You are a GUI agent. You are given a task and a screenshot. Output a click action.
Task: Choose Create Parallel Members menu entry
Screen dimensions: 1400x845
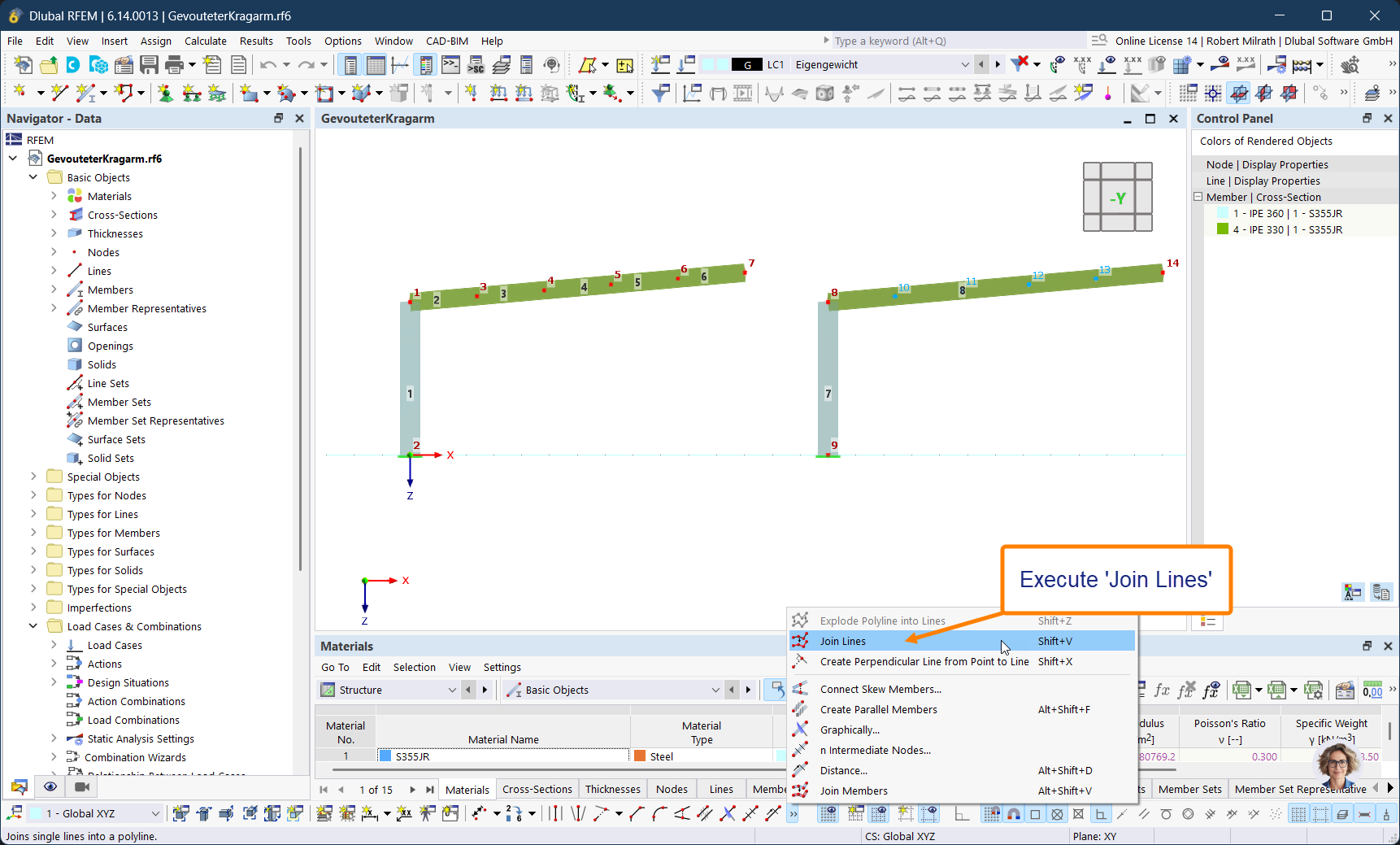coord(962,709)
